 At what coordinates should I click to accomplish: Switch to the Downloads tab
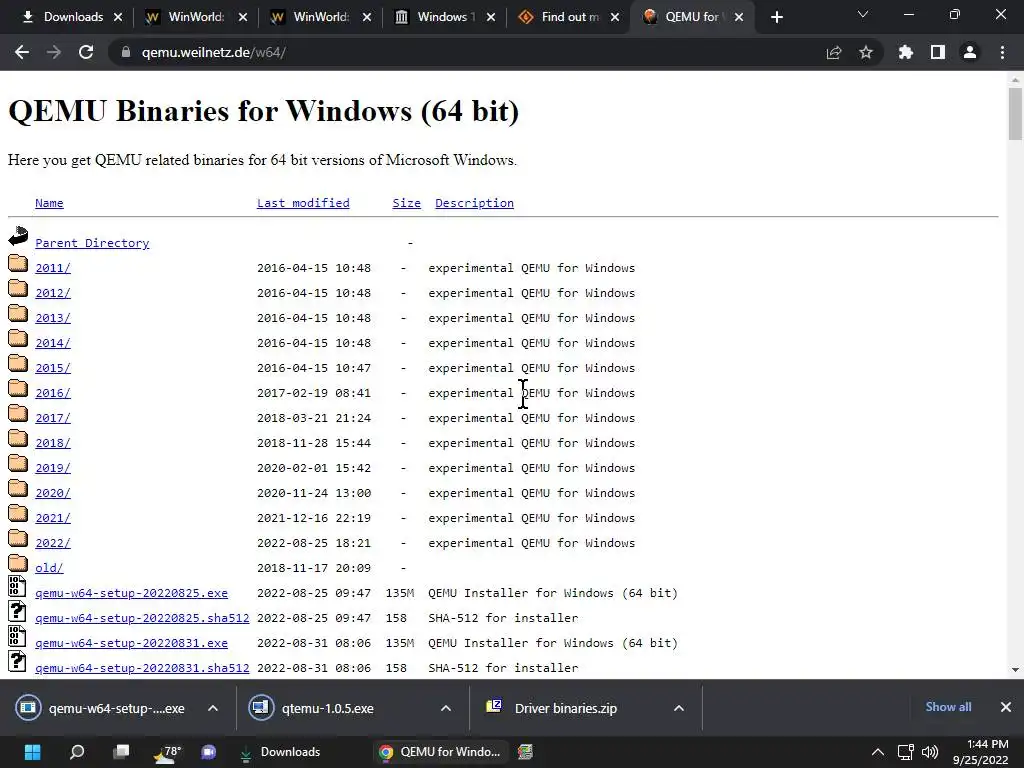click(x=65, y=17)
